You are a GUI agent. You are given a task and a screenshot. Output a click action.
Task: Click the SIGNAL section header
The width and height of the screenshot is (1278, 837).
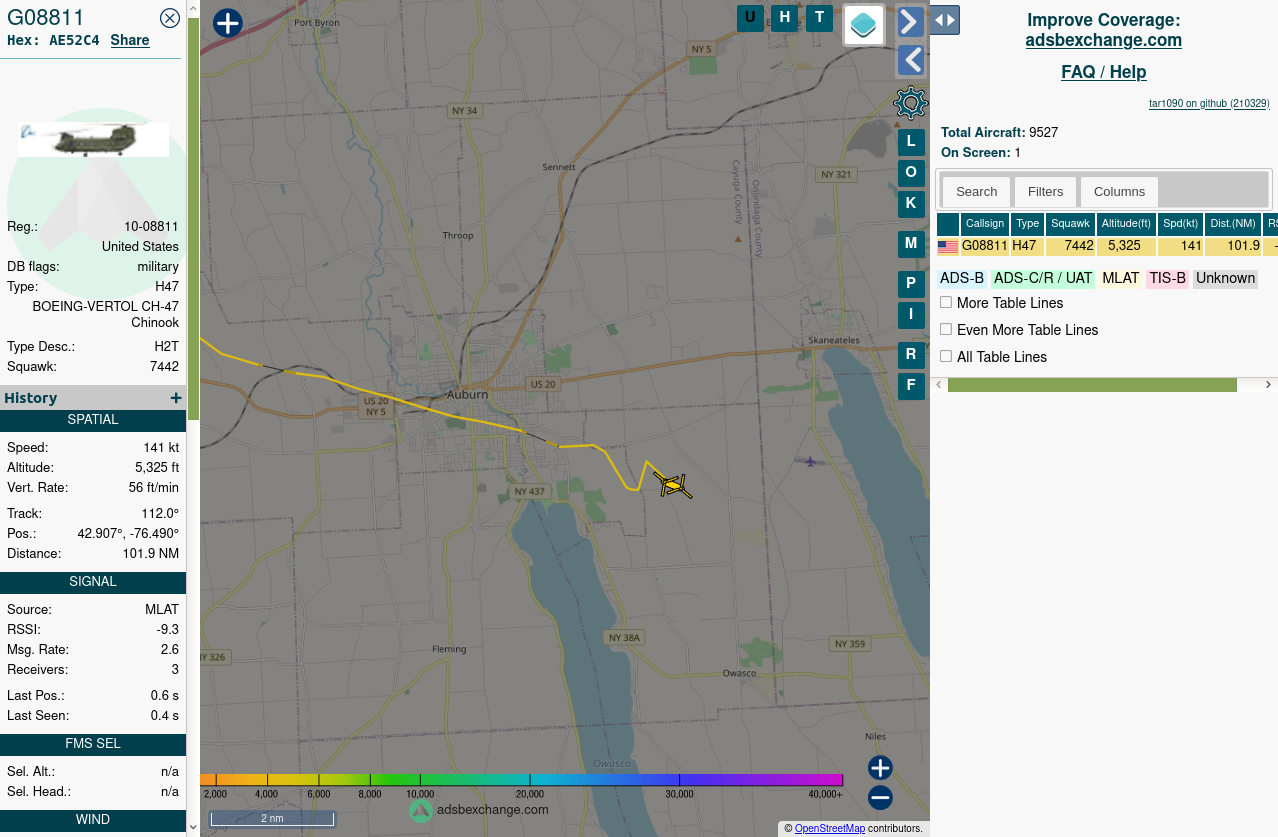coord(93,582)
